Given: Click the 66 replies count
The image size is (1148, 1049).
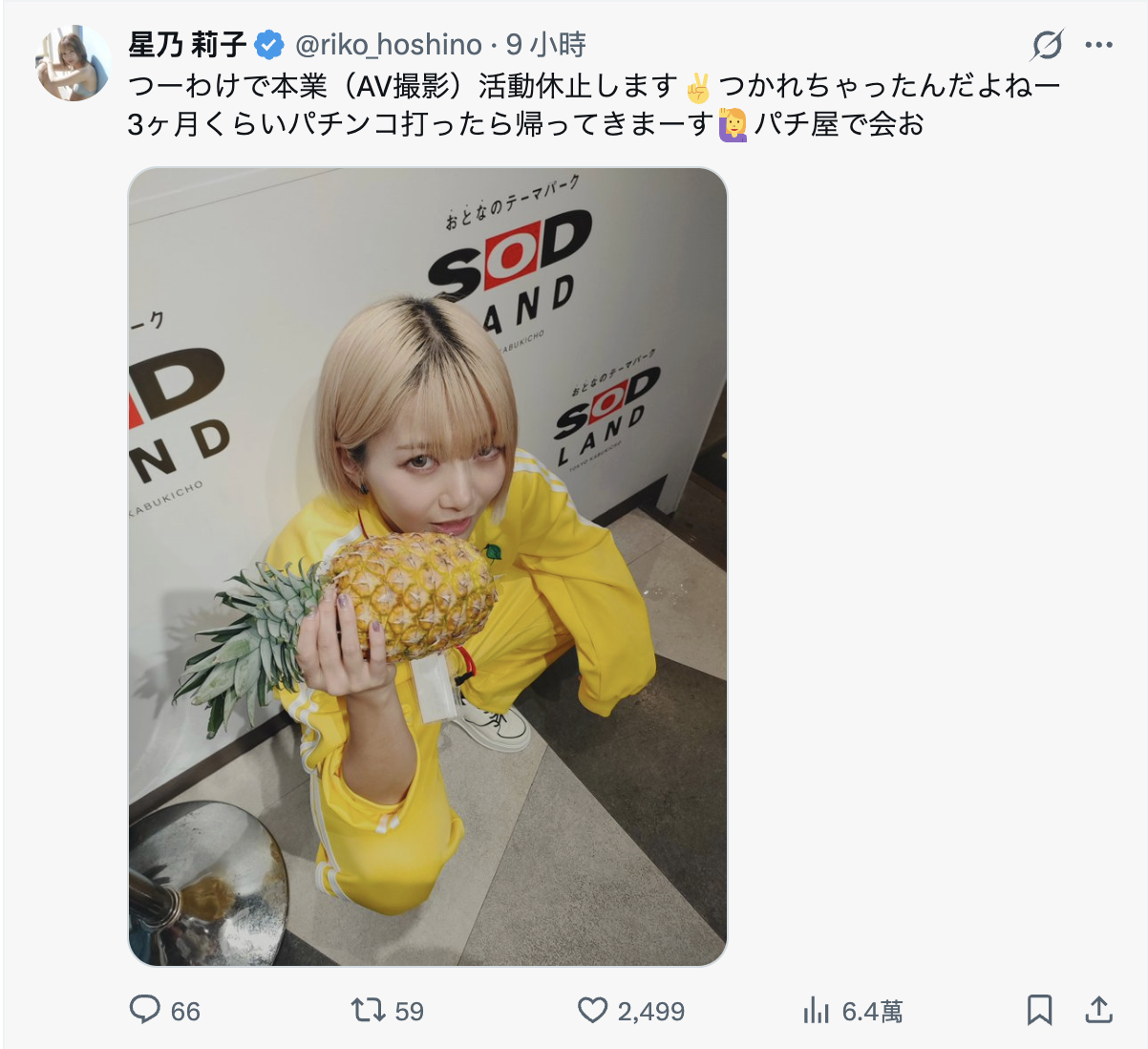Looking at the screenshot, I should tap(185, 1012).
